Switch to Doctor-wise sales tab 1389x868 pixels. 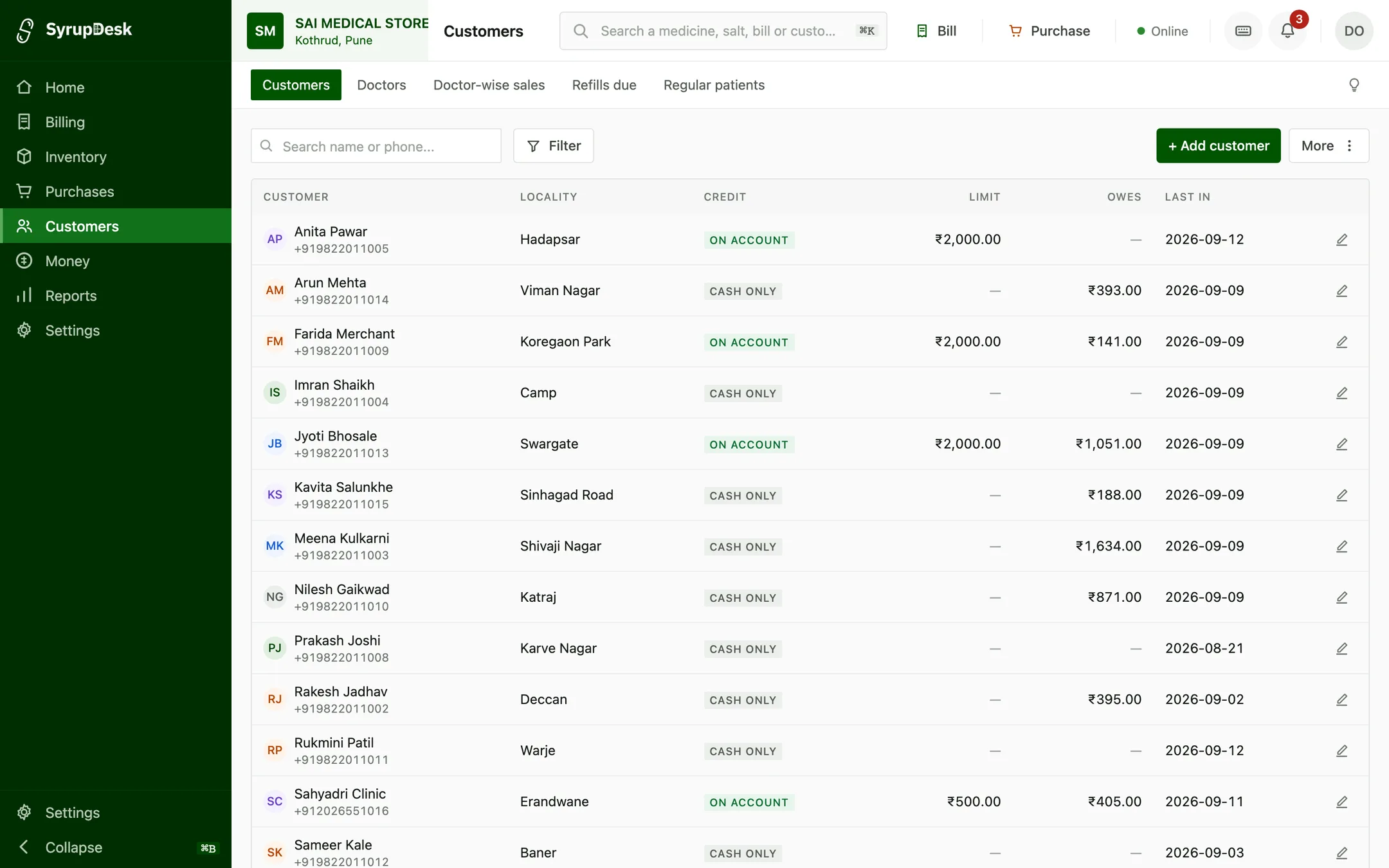coord(489,85)
